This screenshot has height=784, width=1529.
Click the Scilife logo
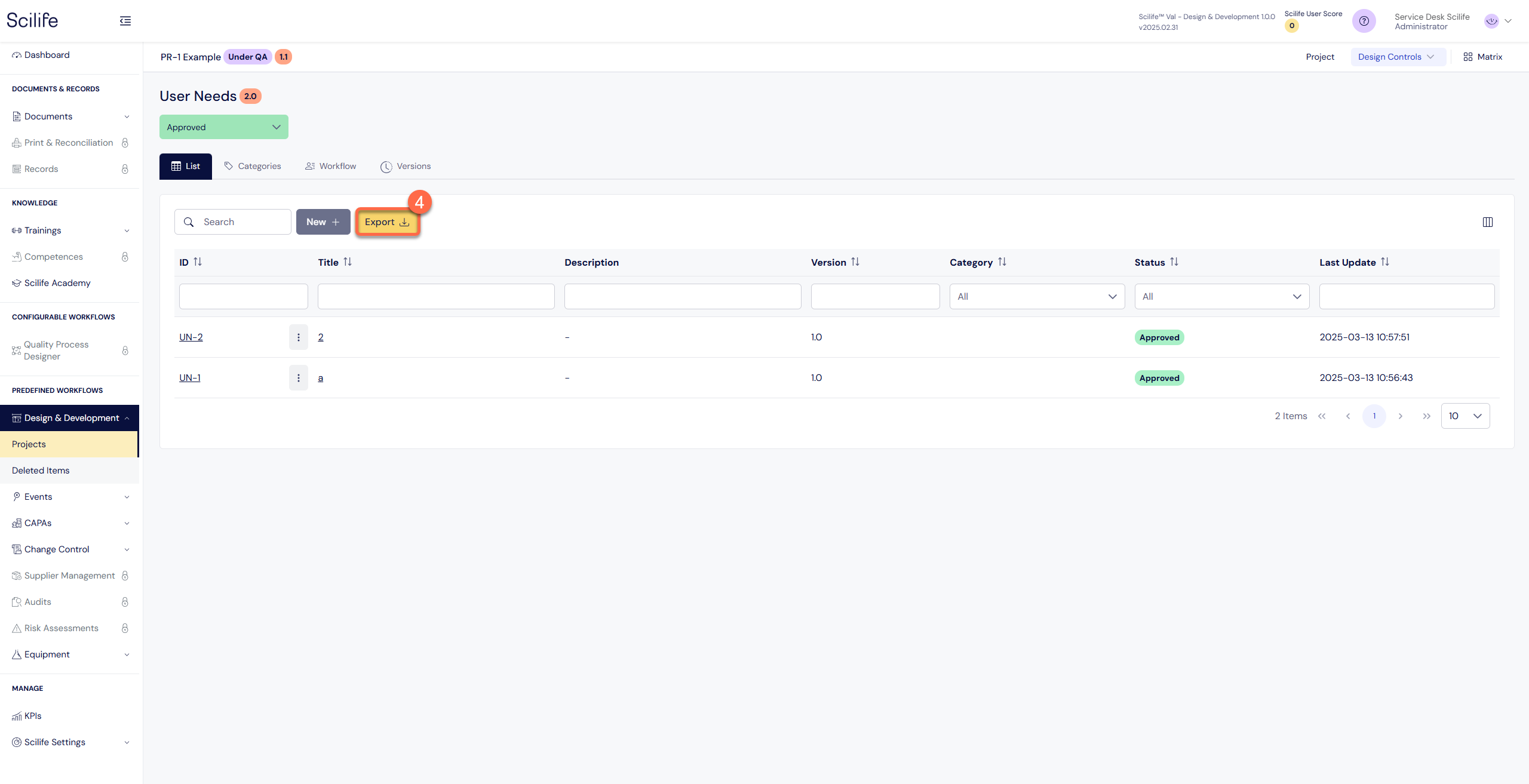click(x=32, y=20)
